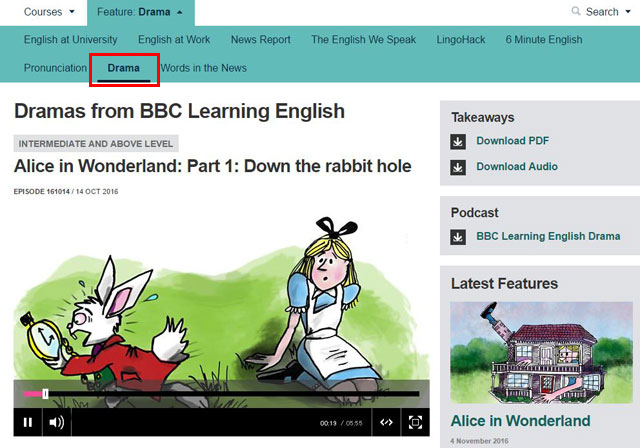Select the Drama feature tab

point(124,68)
